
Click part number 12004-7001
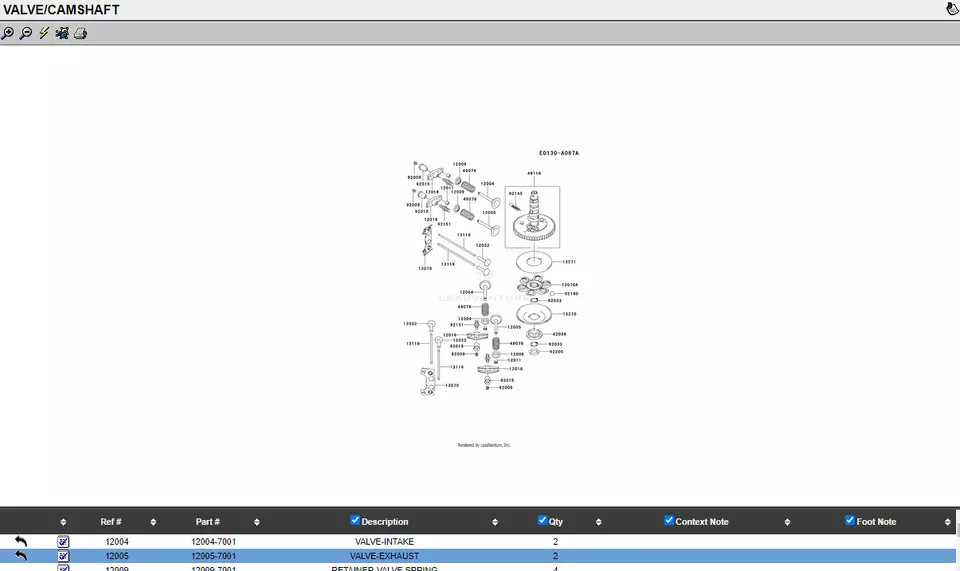tap(214, 542)
